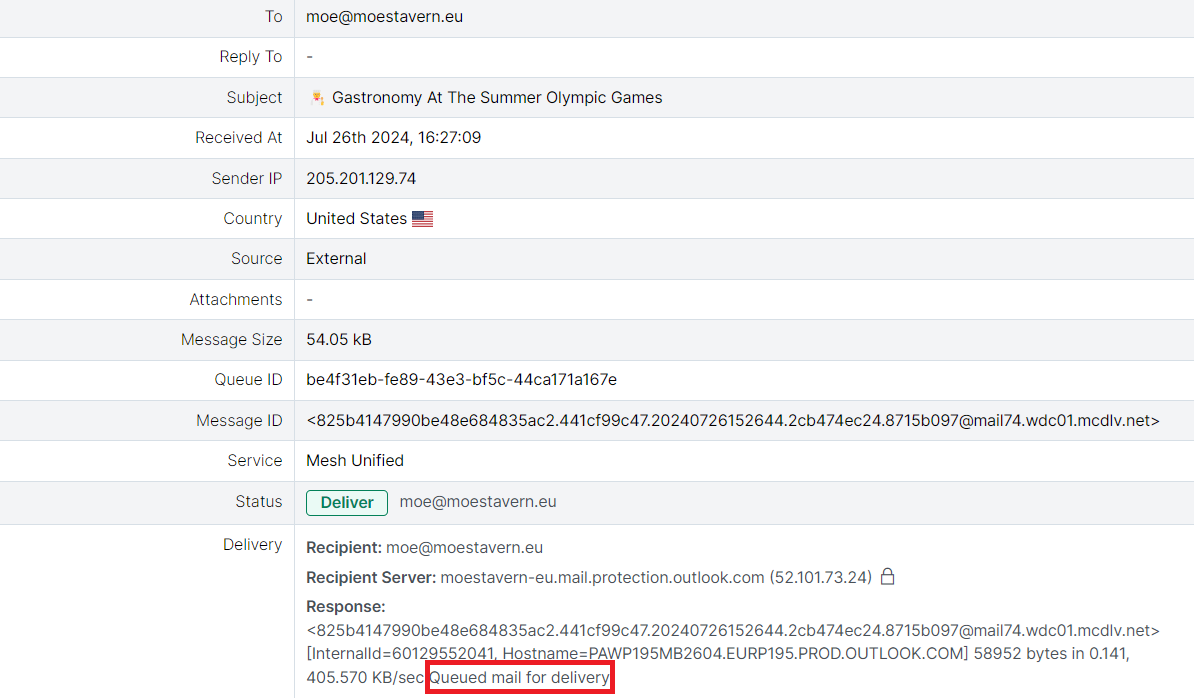Click the External source value
This screenshot has width=1194, height=698.
click(x=336, y=259)
